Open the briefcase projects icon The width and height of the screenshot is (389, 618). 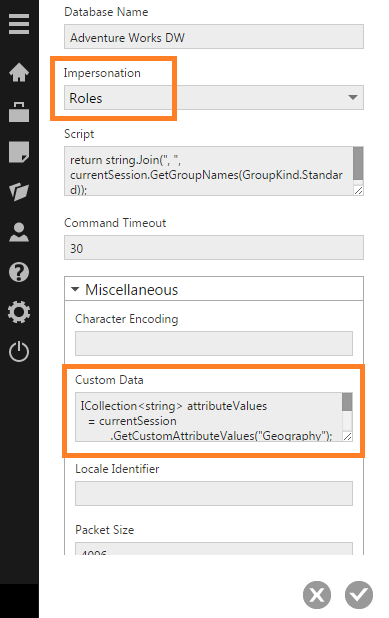tap(19, 112)
